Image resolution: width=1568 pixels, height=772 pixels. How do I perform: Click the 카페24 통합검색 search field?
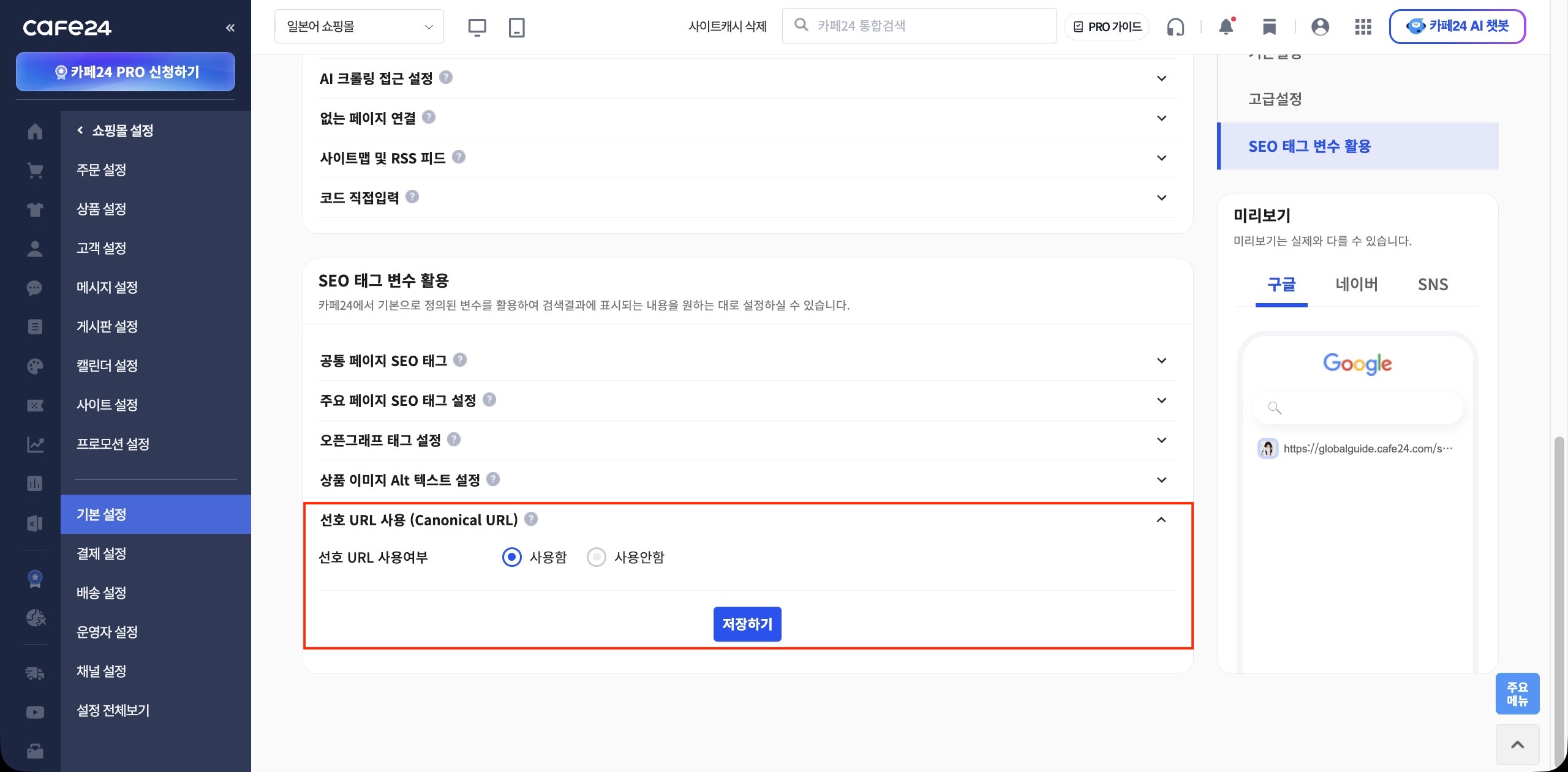click(919, 26)
